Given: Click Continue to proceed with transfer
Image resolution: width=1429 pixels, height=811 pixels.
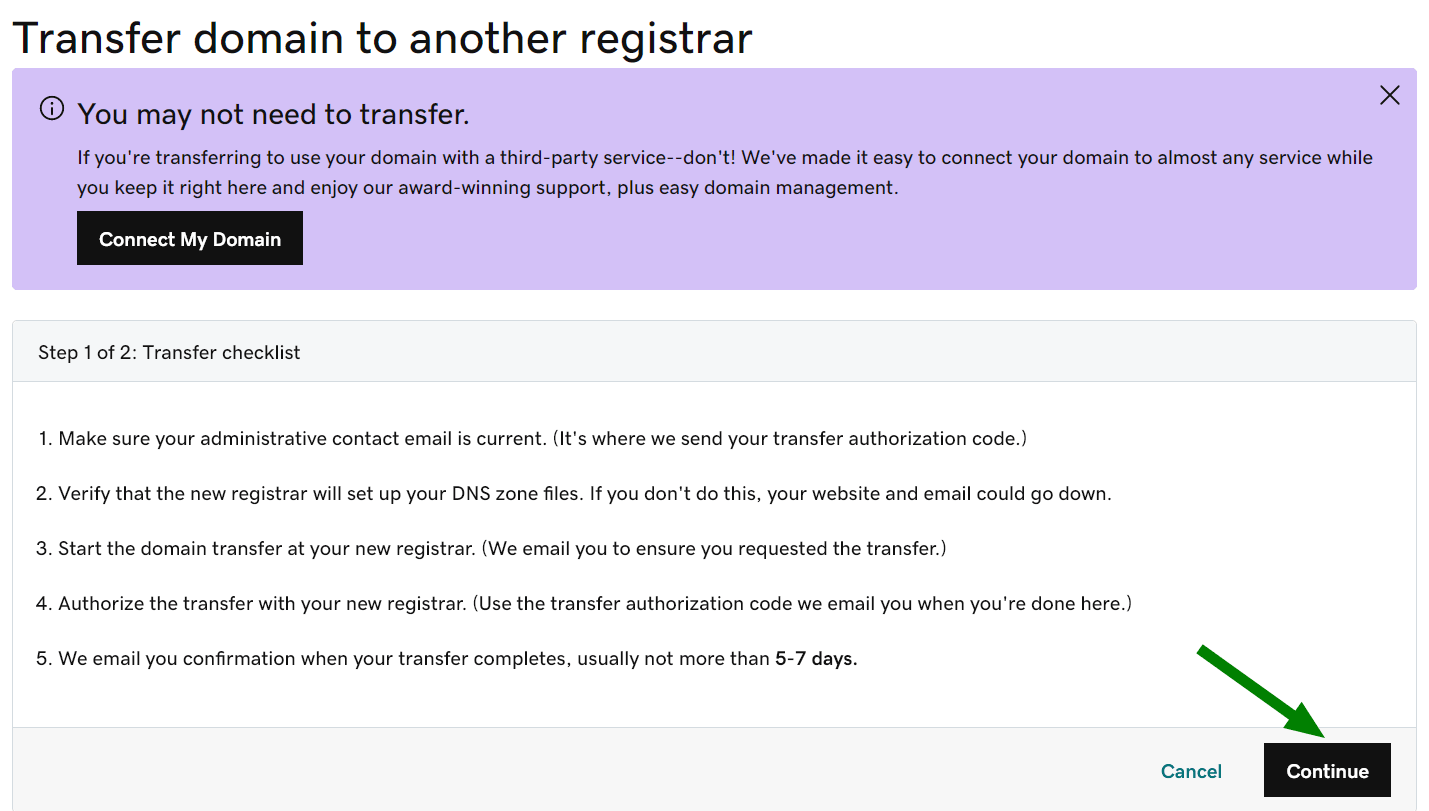Looking at the screenshot, I should click(x=1327, y=771).
